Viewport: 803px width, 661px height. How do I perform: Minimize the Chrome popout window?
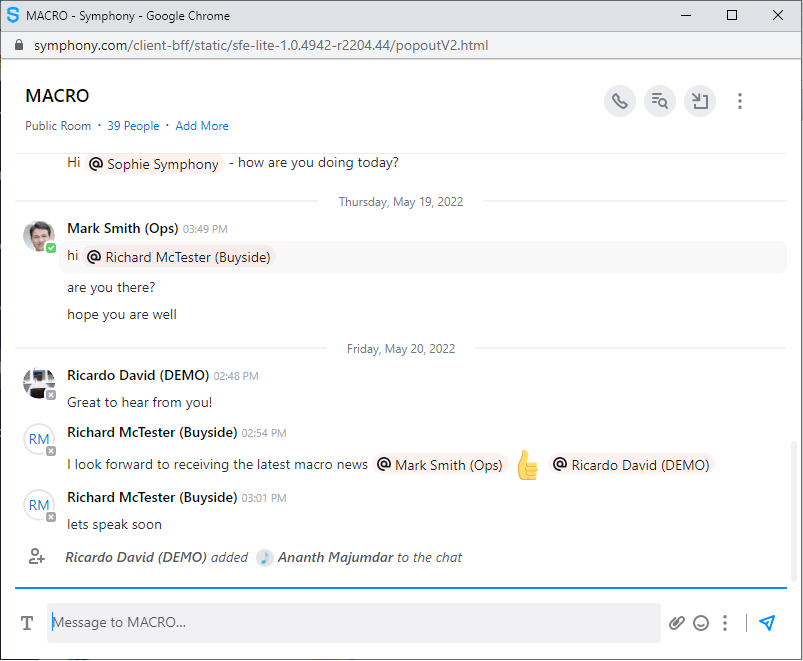click(x=686, y=15)
